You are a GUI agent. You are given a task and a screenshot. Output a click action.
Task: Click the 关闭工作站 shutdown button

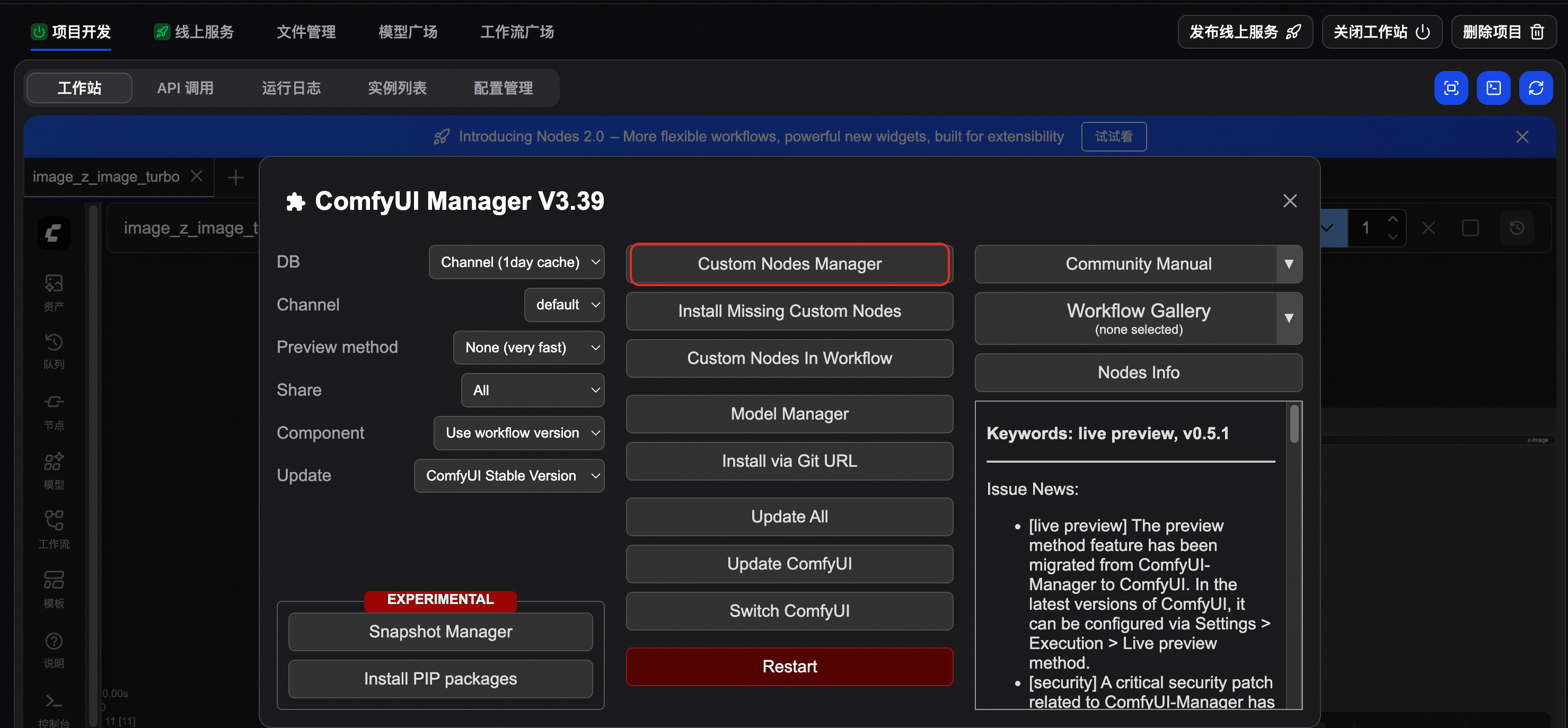1381,32
